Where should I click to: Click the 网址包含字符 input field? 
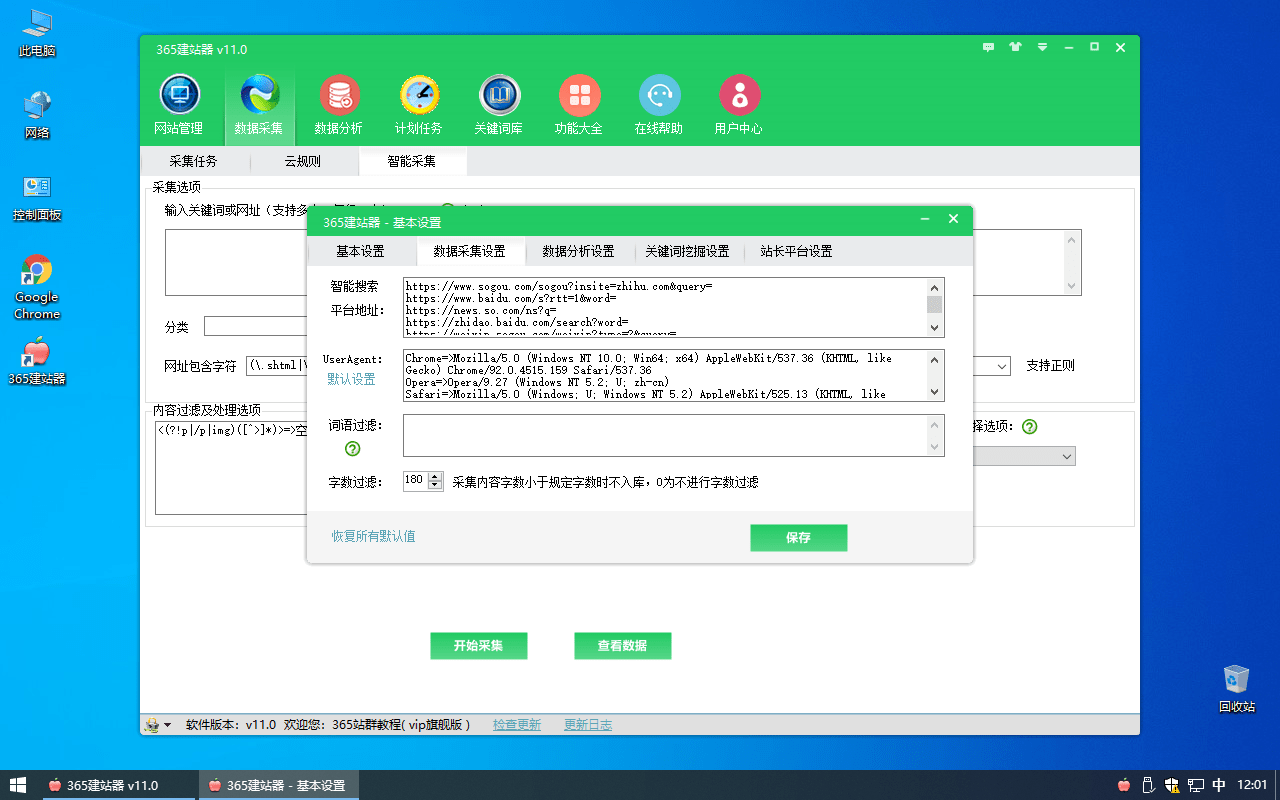click(276, 366)
